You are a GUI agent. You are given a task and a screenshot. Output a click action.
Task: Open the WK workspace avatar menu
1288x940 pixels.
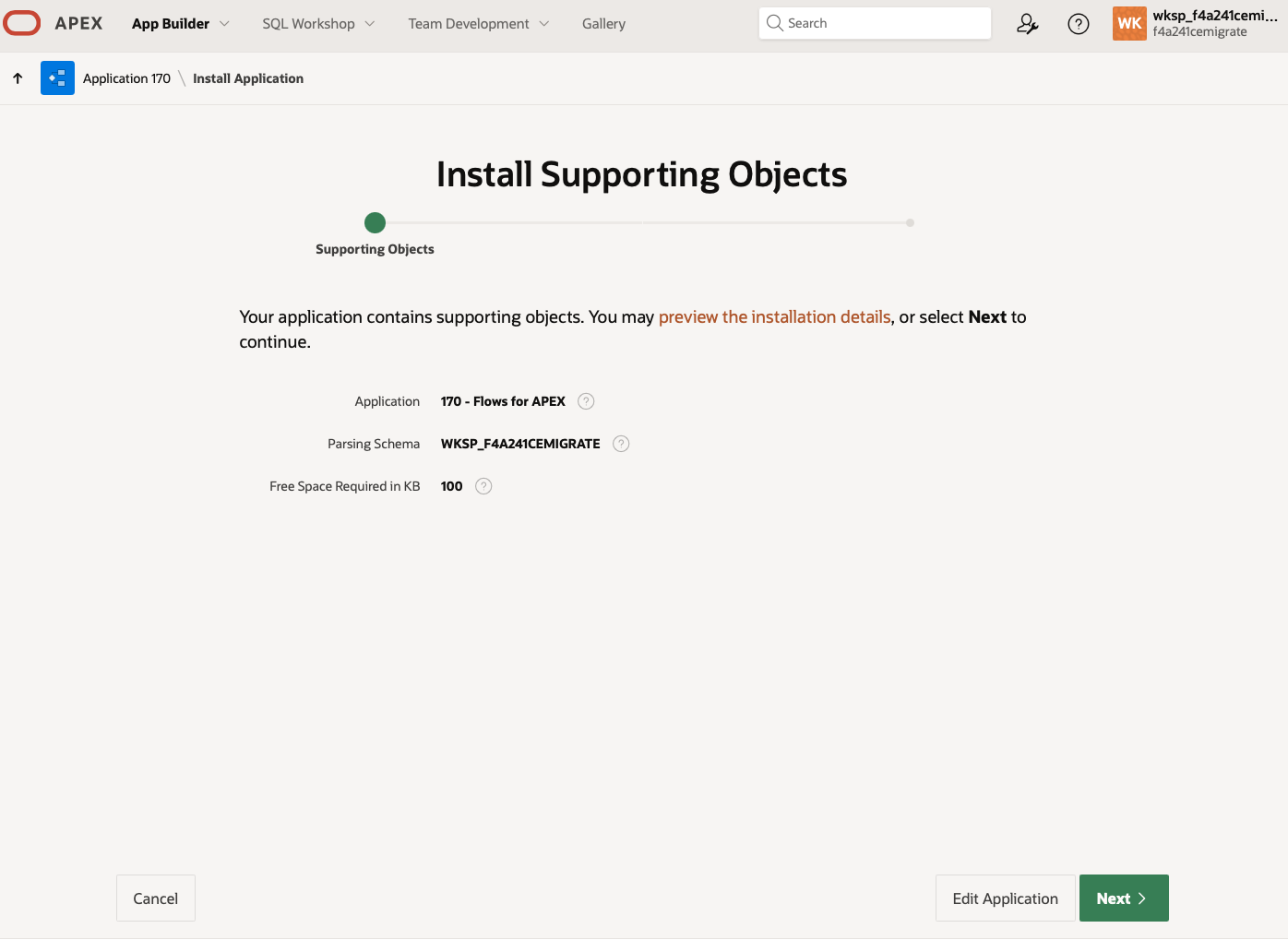pyautogui.click(x=1129, y=23)
